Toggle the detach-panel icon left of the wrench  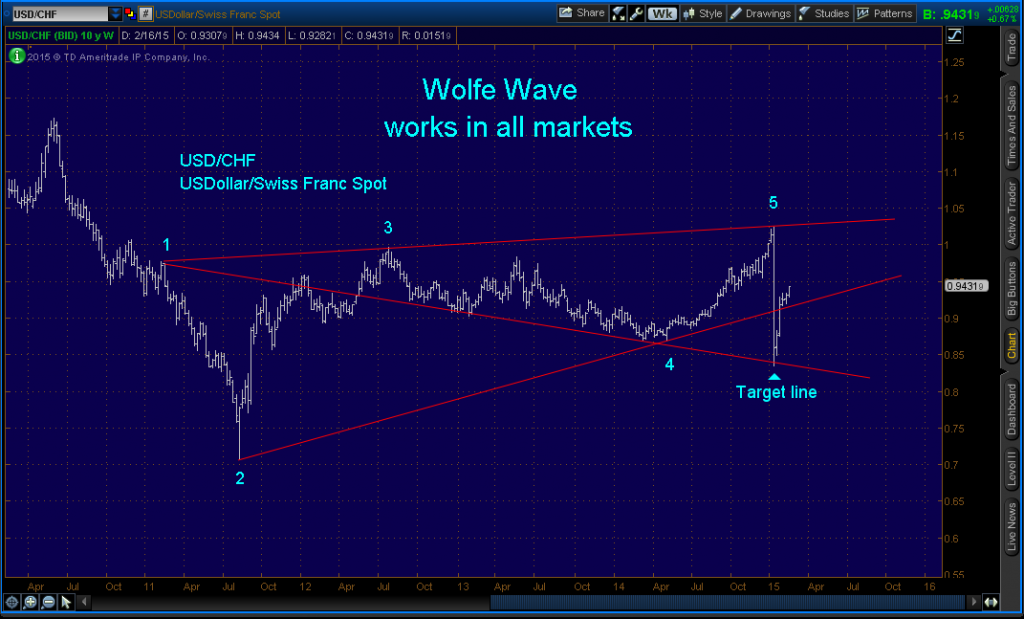tap(617, 14)
